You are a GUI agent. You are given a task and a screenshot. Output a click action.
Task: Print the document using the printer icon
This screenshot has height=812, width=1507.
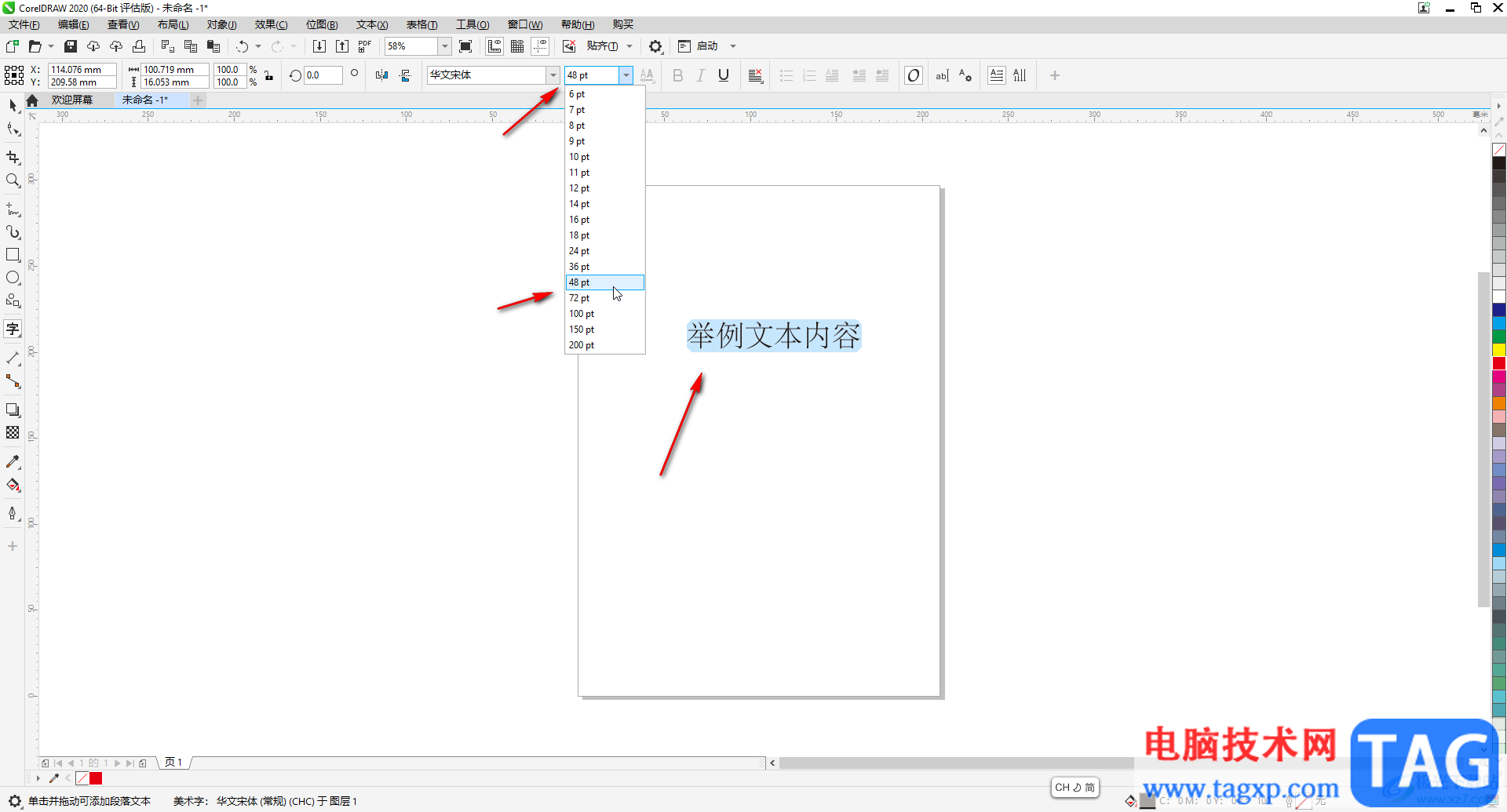point(139,46)
